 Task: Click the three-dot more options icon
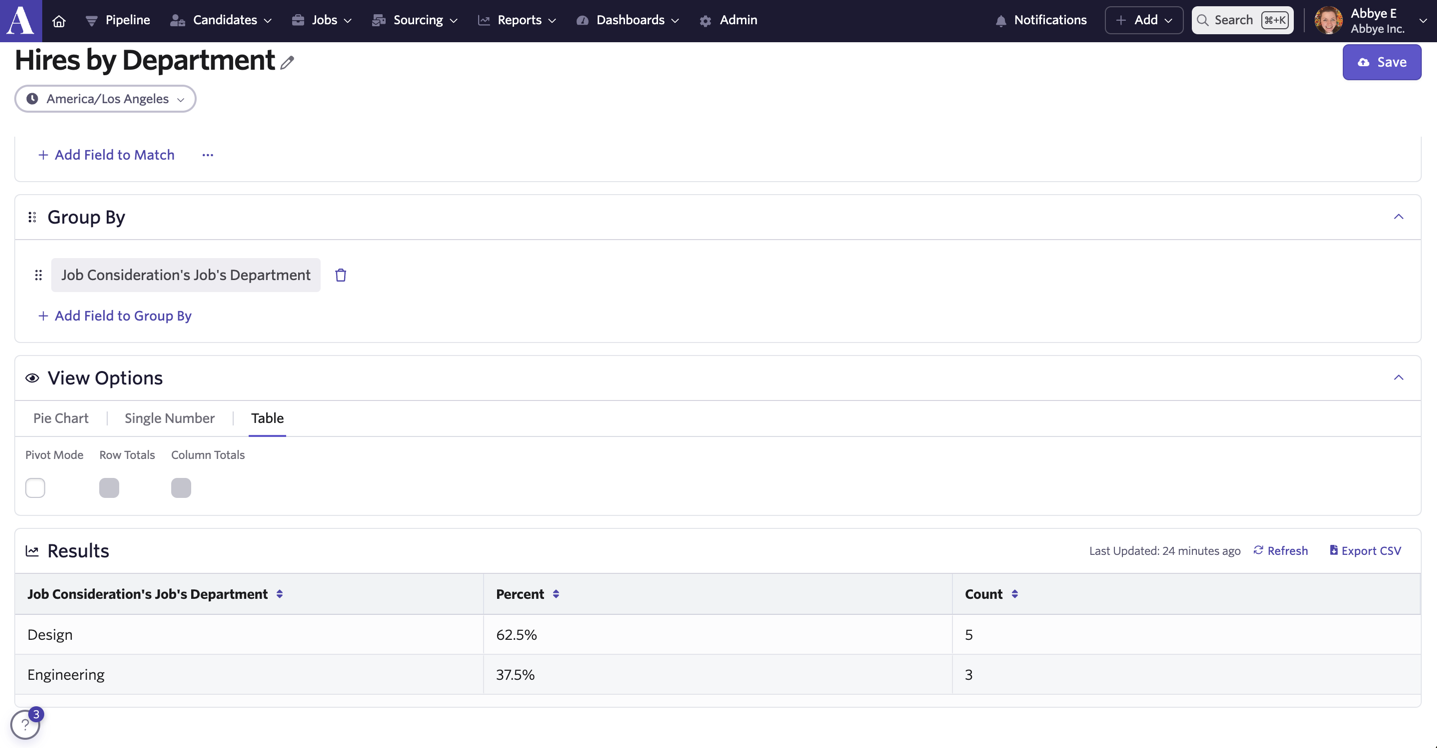(x=208, y=155)
